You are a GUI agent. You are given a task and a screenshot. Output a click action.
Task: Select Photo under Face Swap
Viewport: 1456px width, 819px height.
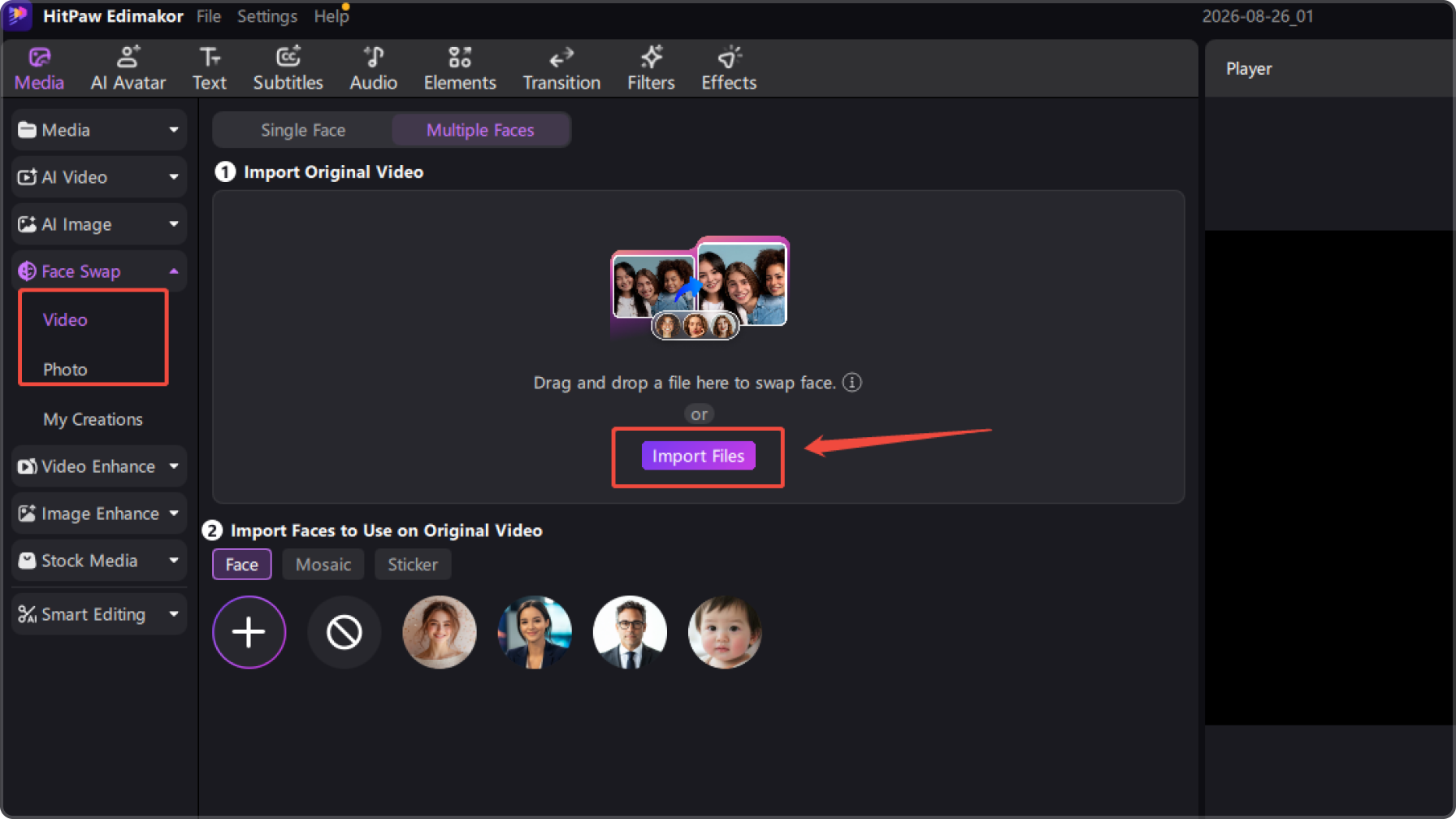pyautogui.click(x=65, y=370)
